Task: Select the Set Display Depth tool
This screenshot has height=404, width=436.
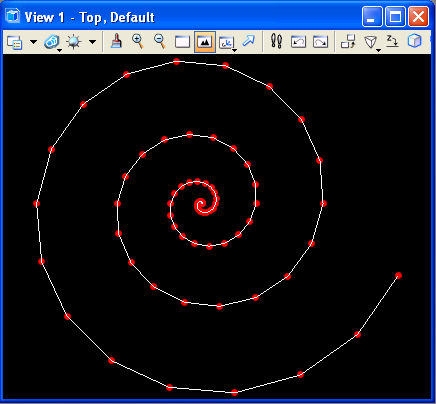Action: (x=392, y=41)
